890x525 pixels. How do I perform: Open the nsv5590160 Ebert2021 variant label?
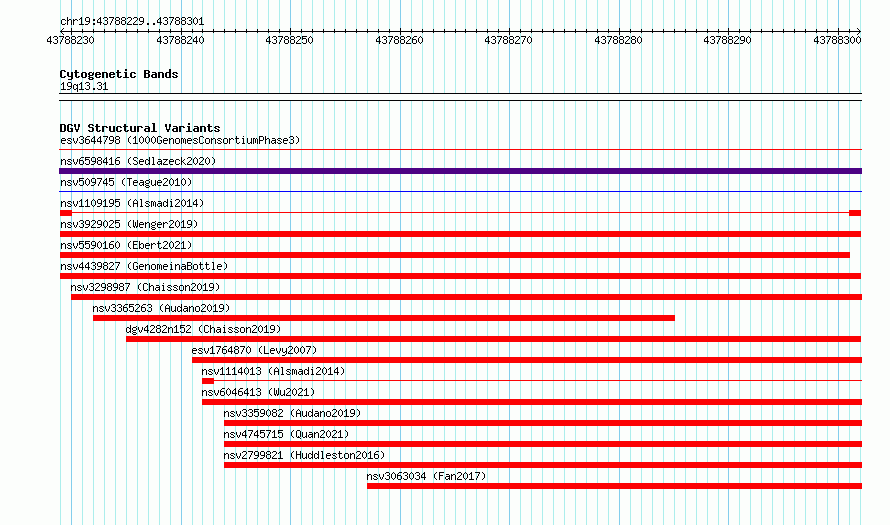click(126, 245)
